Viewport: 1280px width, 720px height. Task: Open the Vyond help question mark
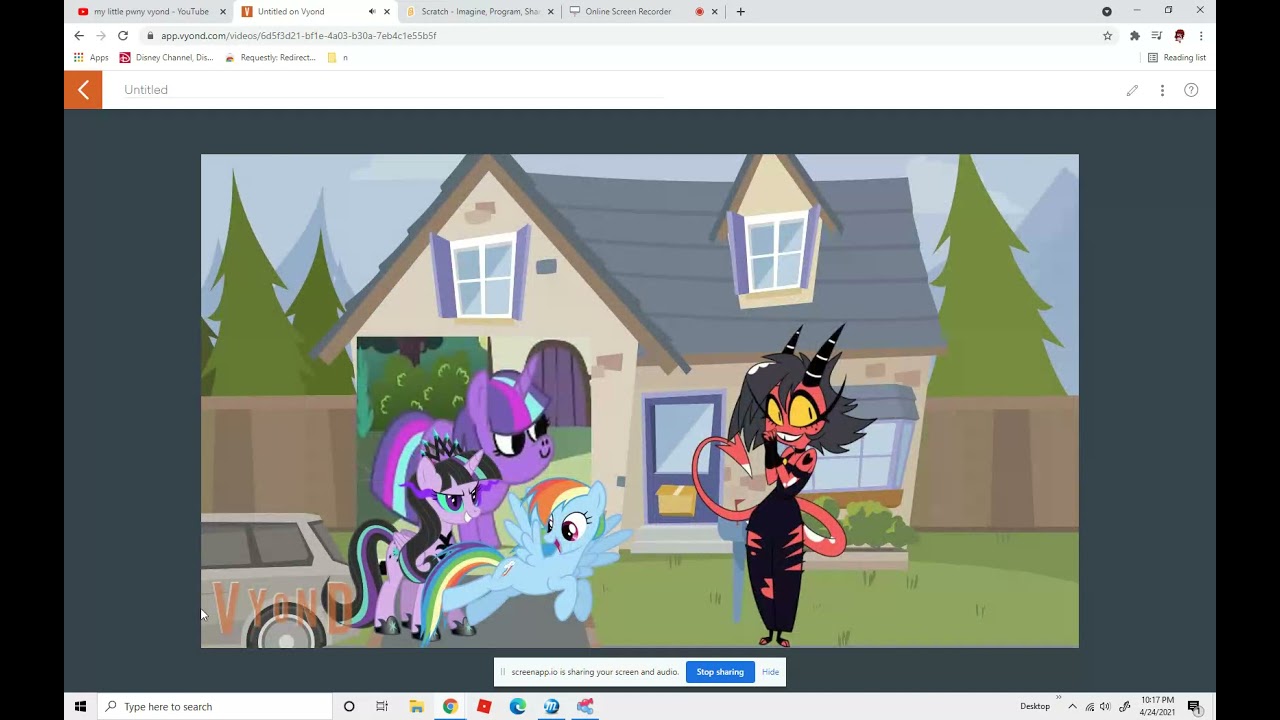coord(1191,90)
